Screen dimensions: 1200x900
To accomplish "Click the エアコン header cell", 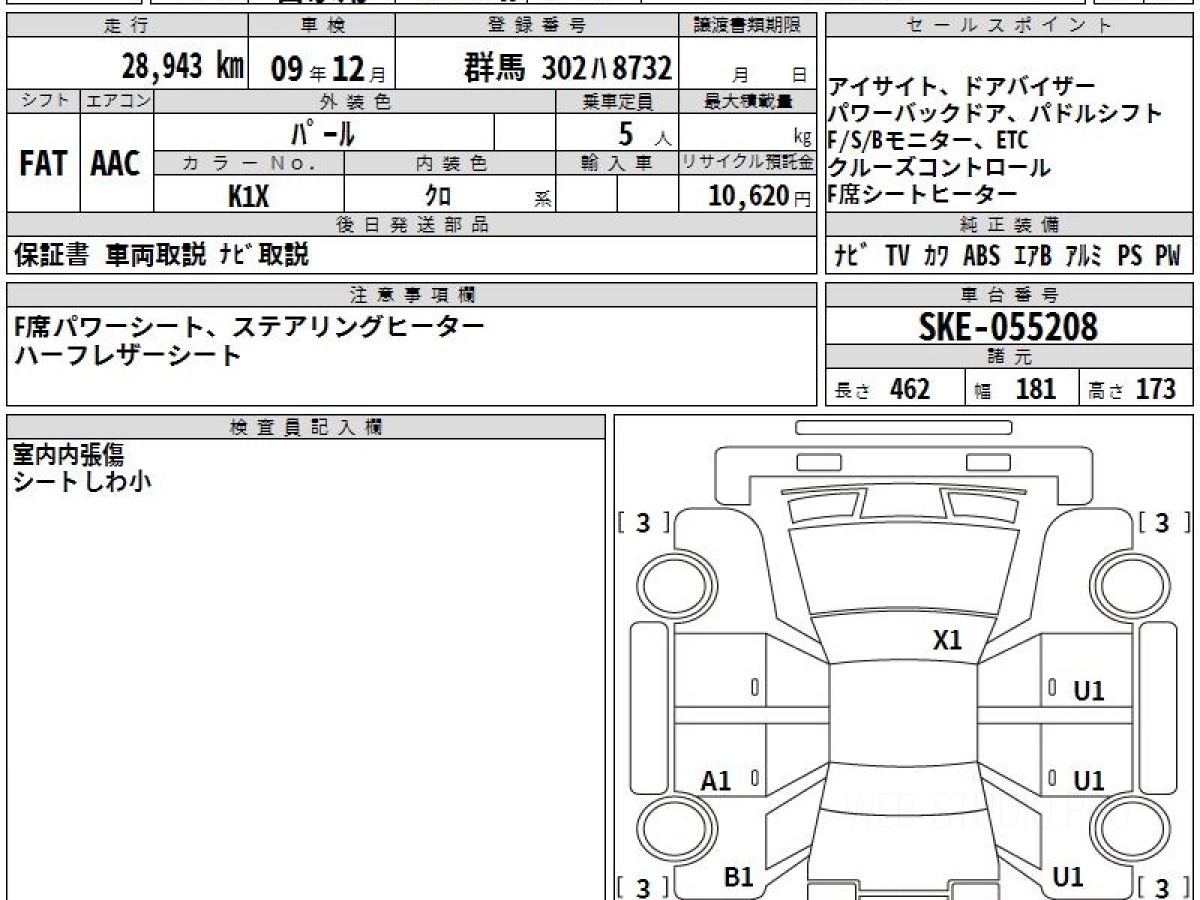I will pyautogui.click(x=117, y=101).
